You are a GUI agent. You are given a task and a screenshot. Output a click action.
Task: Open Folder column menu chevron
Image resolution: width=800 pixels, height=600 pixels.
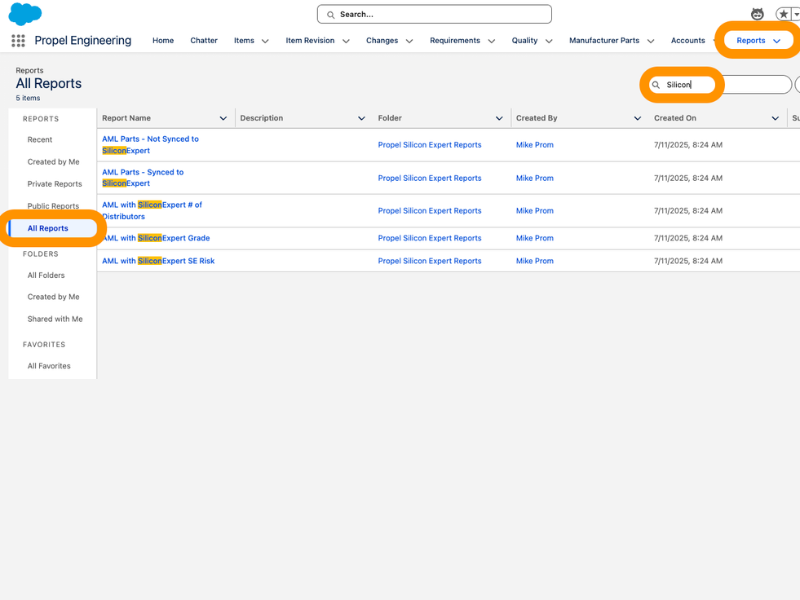click(499, 118)
